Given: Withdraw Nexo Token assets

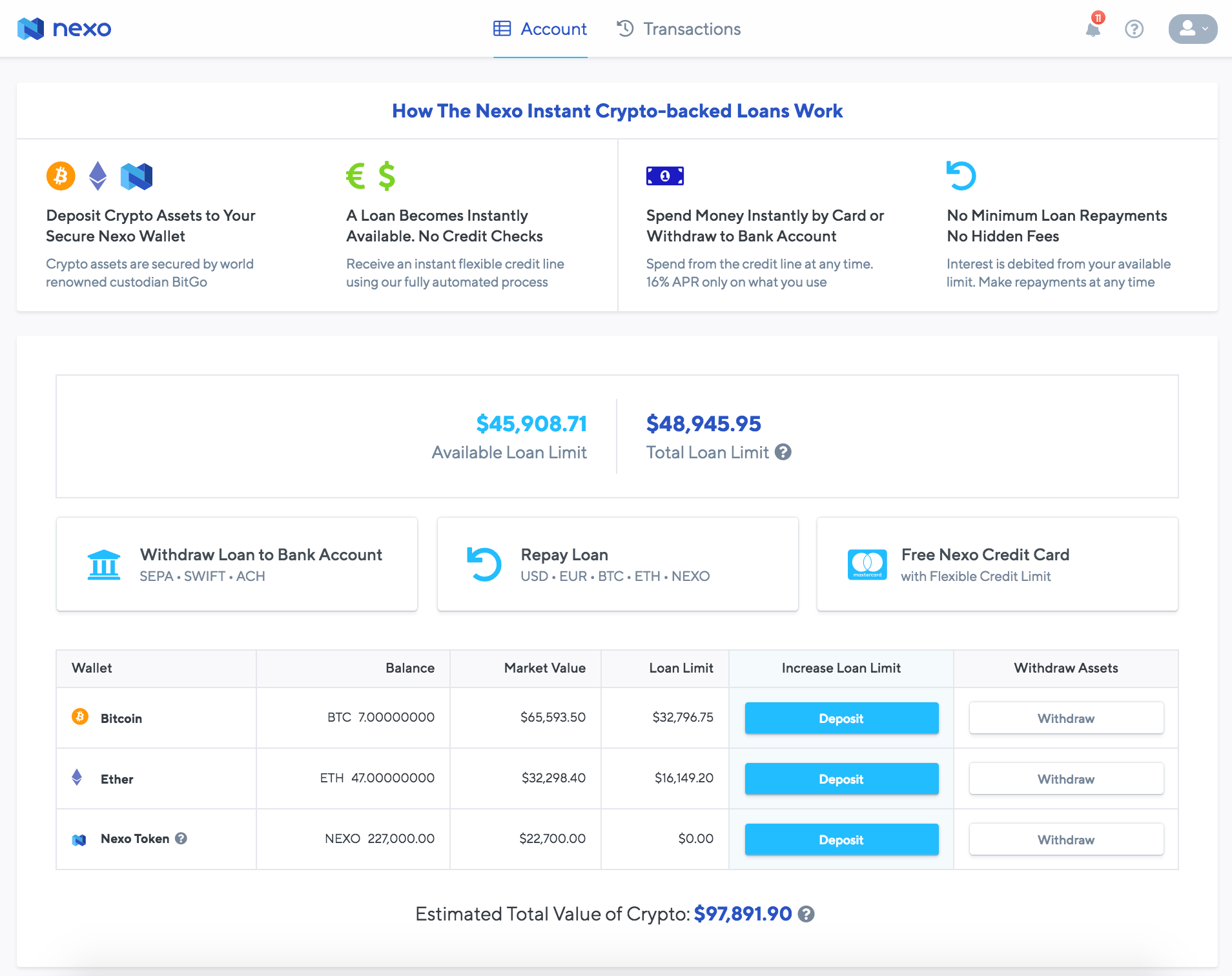Looking at the screenshot, I should click(x=1066, y=839).
